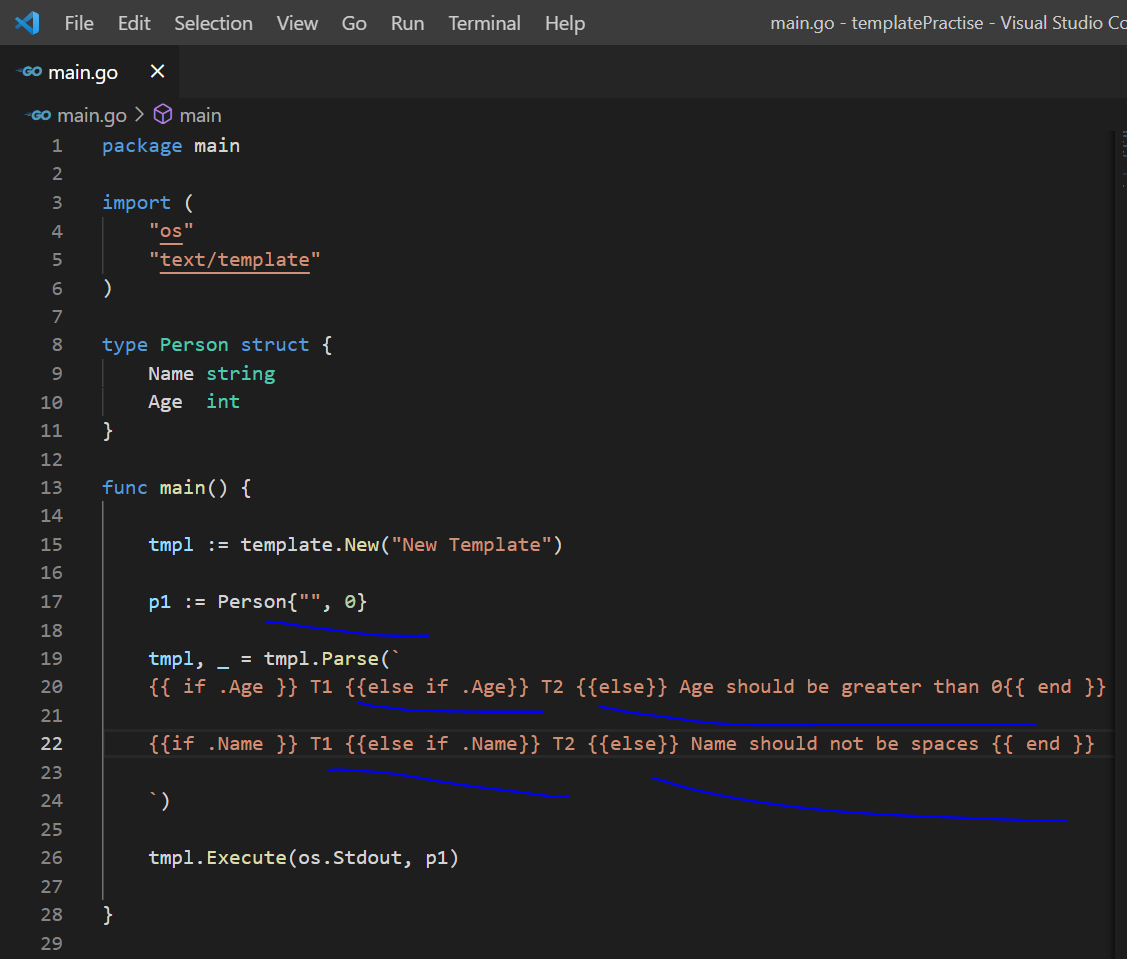Click line number 13 in gutter

tap(51, 487)
